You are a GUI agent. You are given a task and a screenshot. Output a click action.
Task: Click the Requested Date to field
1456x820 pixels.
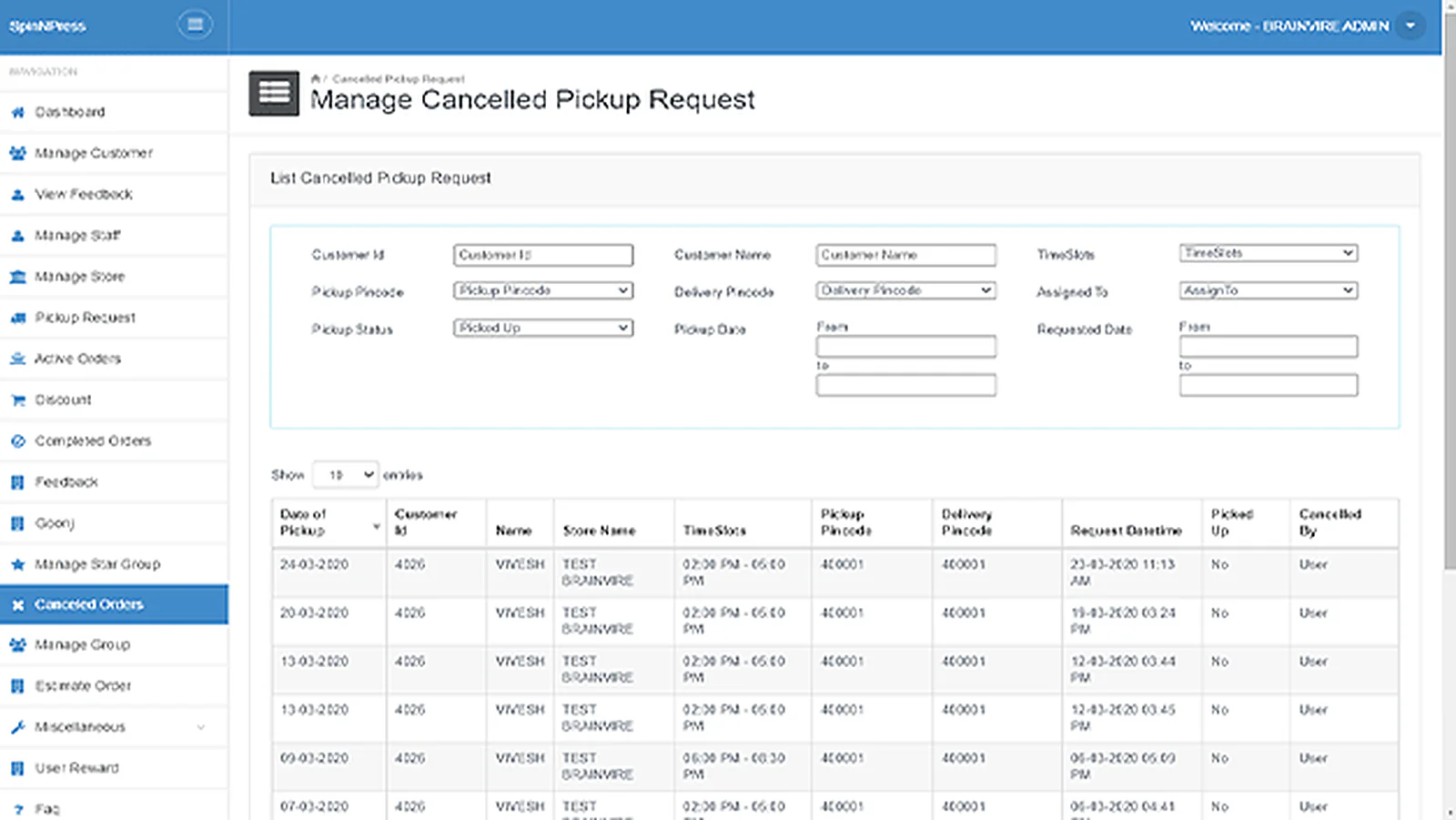pyautogui.click(x=1269, y=385)
